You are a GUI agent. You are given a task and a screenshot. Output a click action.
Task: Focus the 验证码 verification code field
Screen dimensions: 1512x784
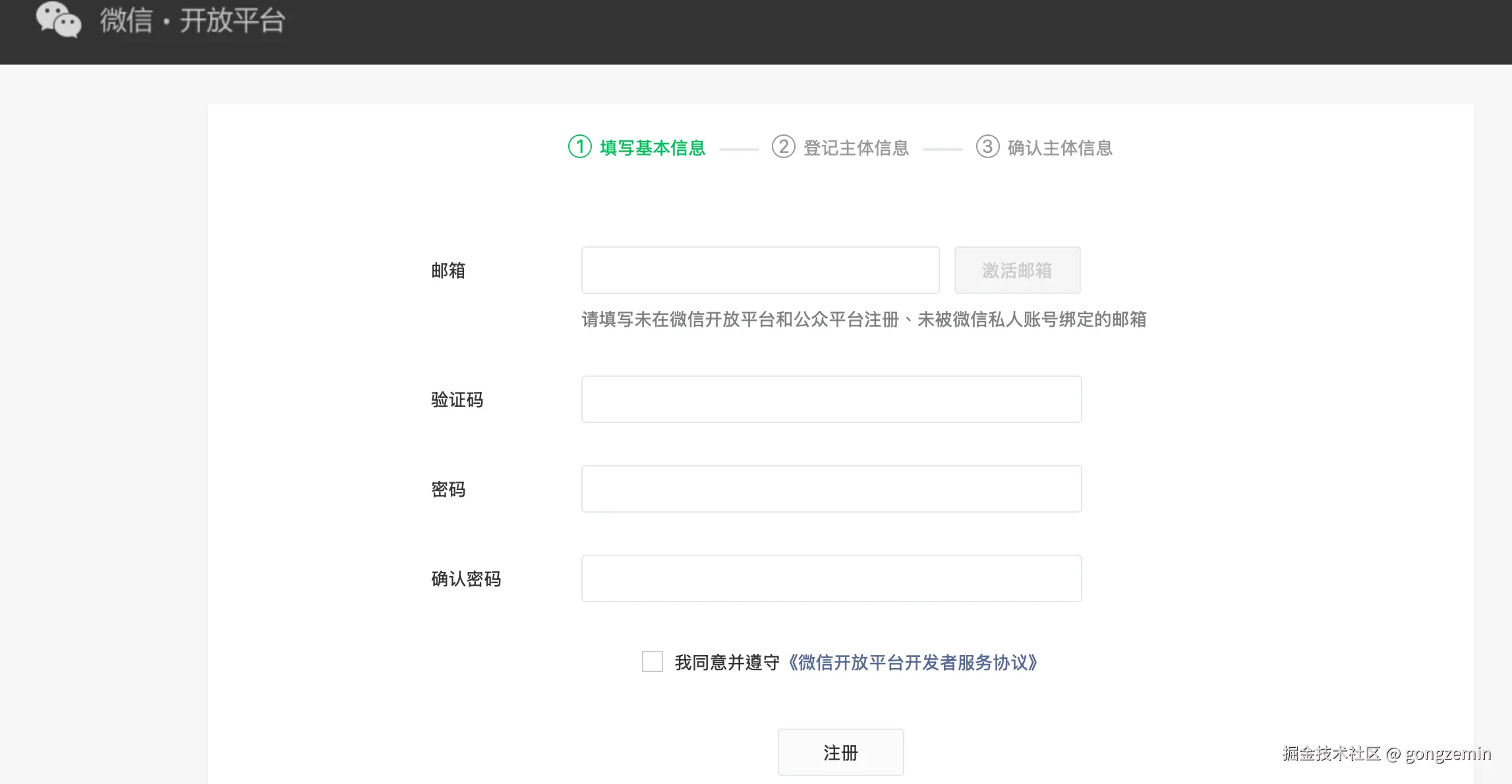[831, 399]
